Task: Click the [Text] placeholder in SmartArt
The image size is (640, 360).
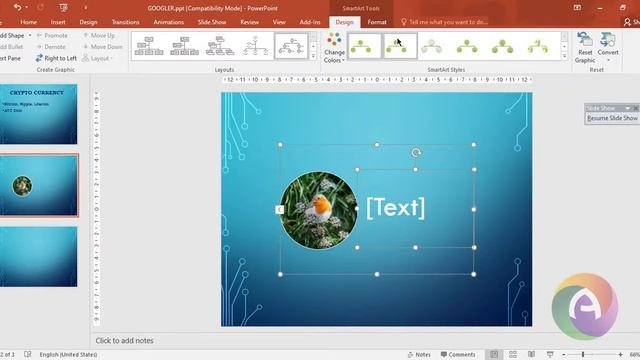Action: click(x=395, y=207)
